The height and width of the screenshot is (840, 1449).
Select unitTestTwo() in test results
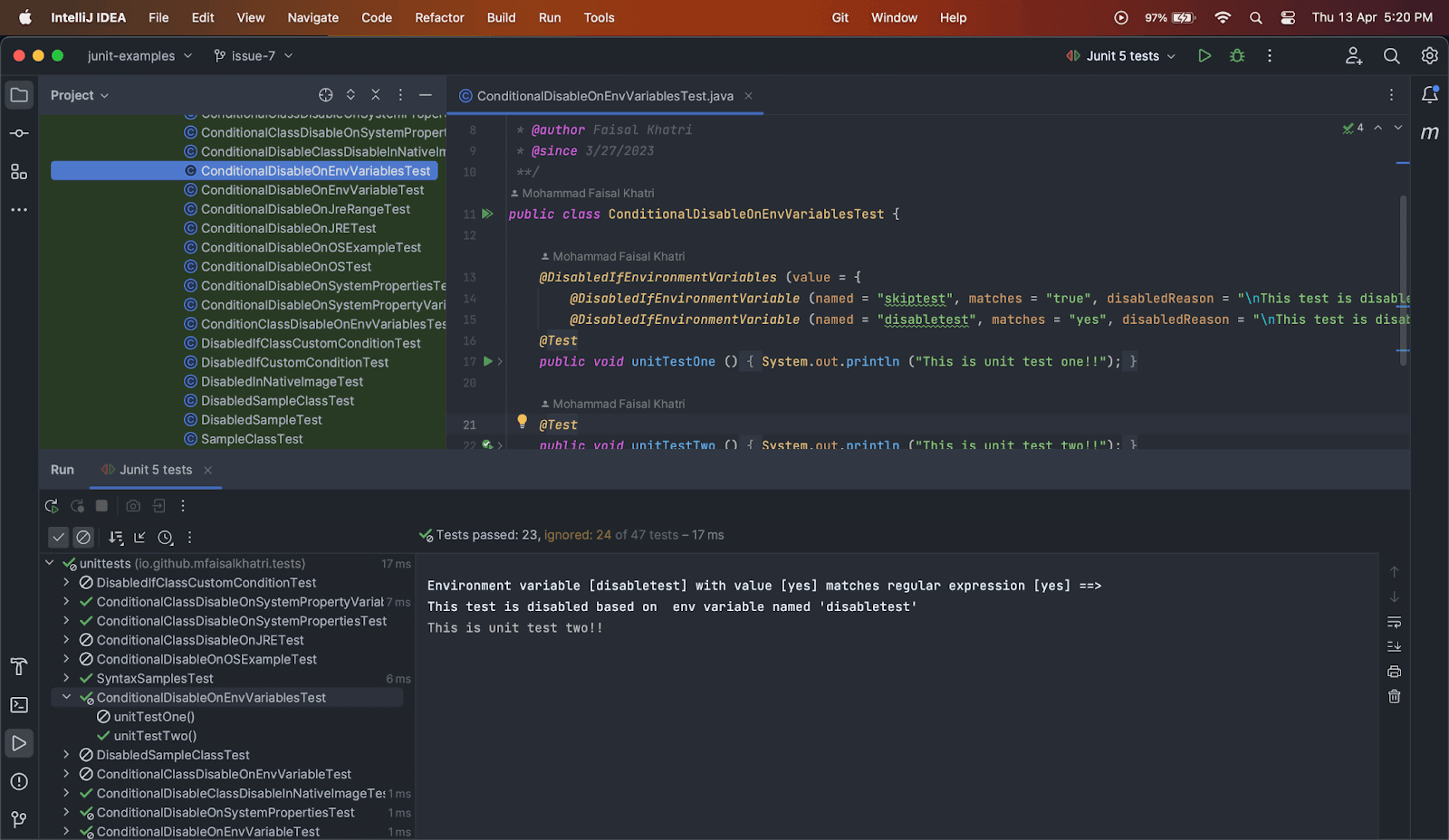coord(155,736)
